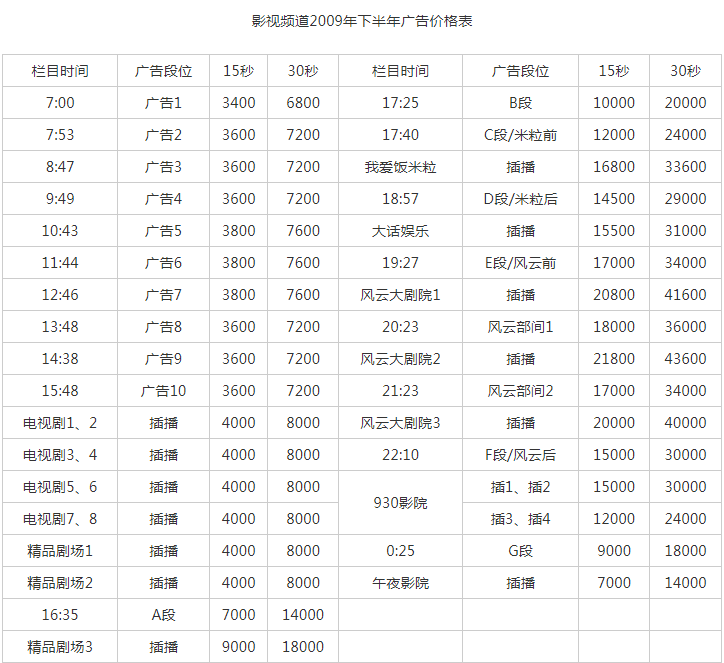724x663 pixels.
Task: Select the 10:43 time cell
Action: (60, 230)
